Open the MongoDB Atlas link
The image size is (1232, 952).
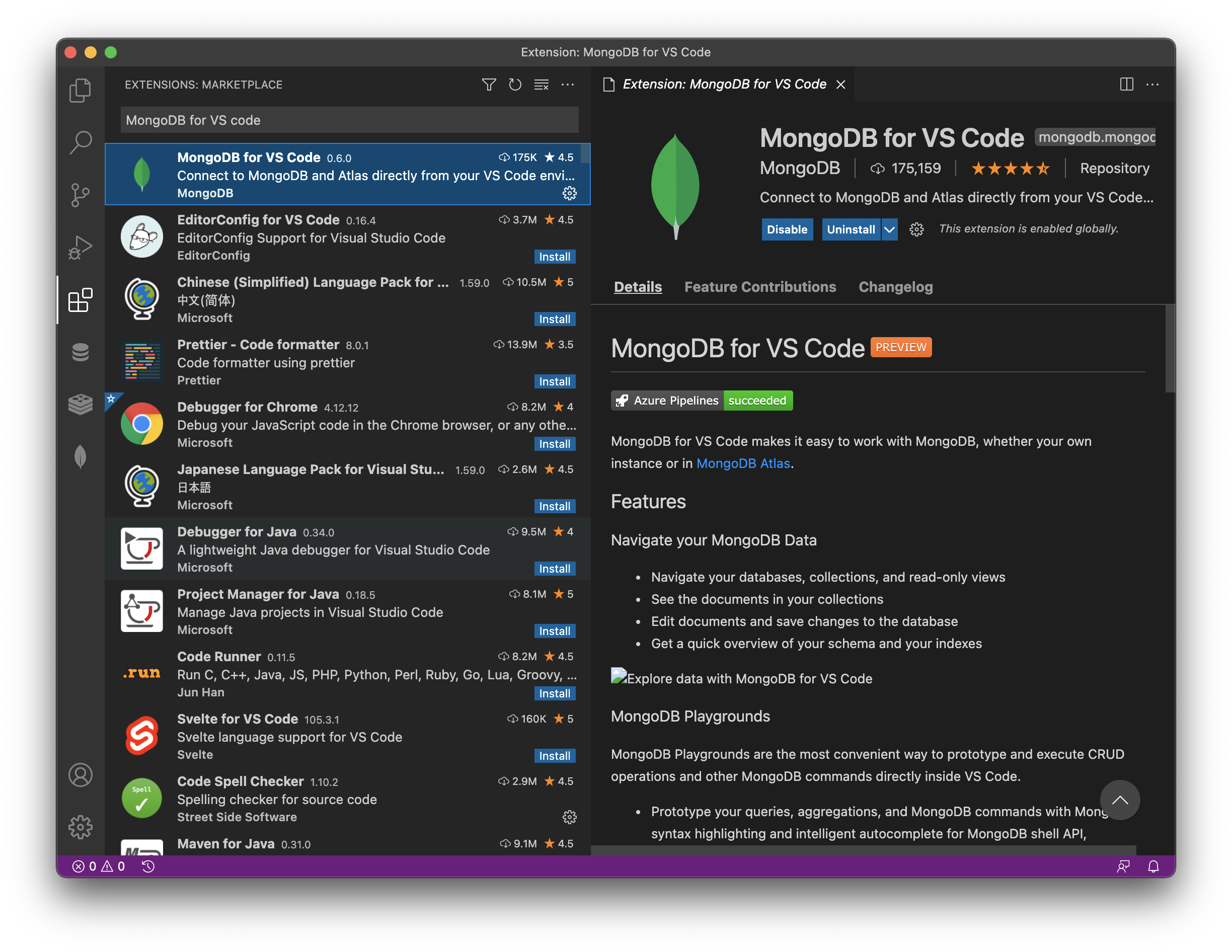pos(742,463)
